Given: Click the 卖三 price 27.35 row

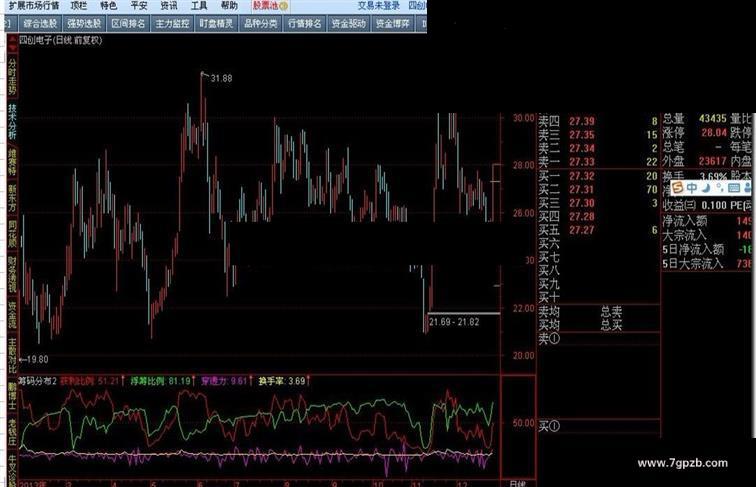Looking at the screenshot, I should (x=598, y=135).
